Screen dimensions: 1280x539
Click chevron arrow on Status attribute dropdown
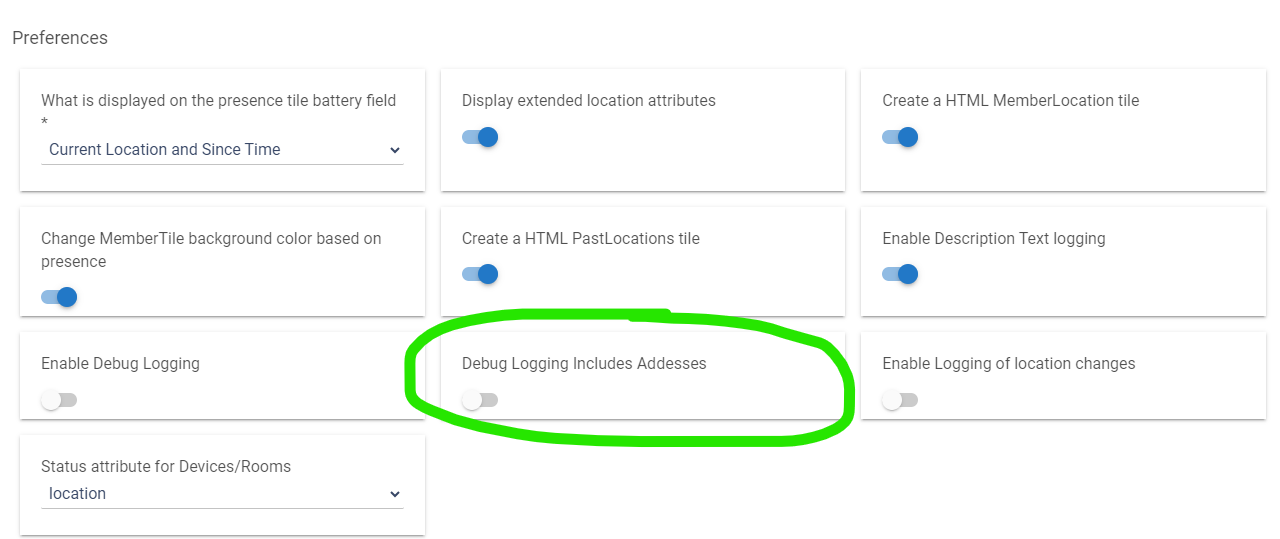[x=394, y=494]
